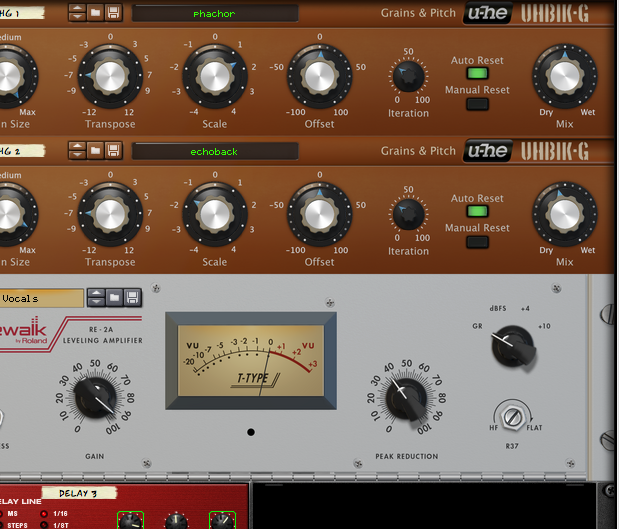Click Manual Reset button on phachor device
The image size is (619, 529).
tap(477, 104)
